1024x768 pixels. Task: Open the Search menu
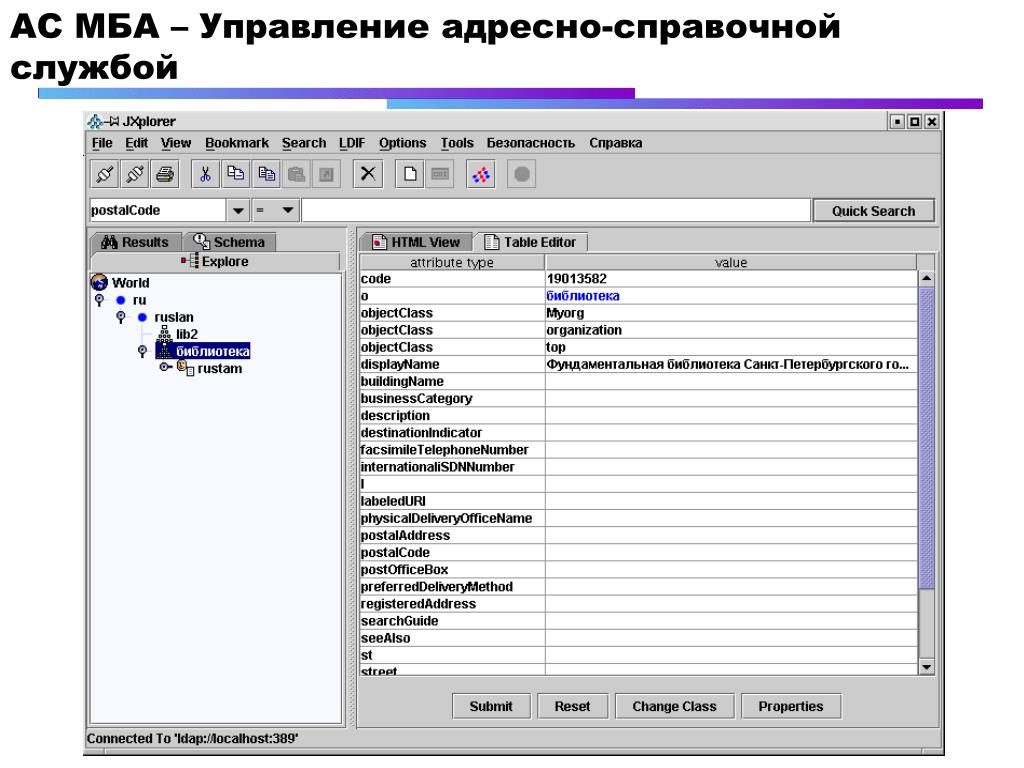click(x=304, y=143)
